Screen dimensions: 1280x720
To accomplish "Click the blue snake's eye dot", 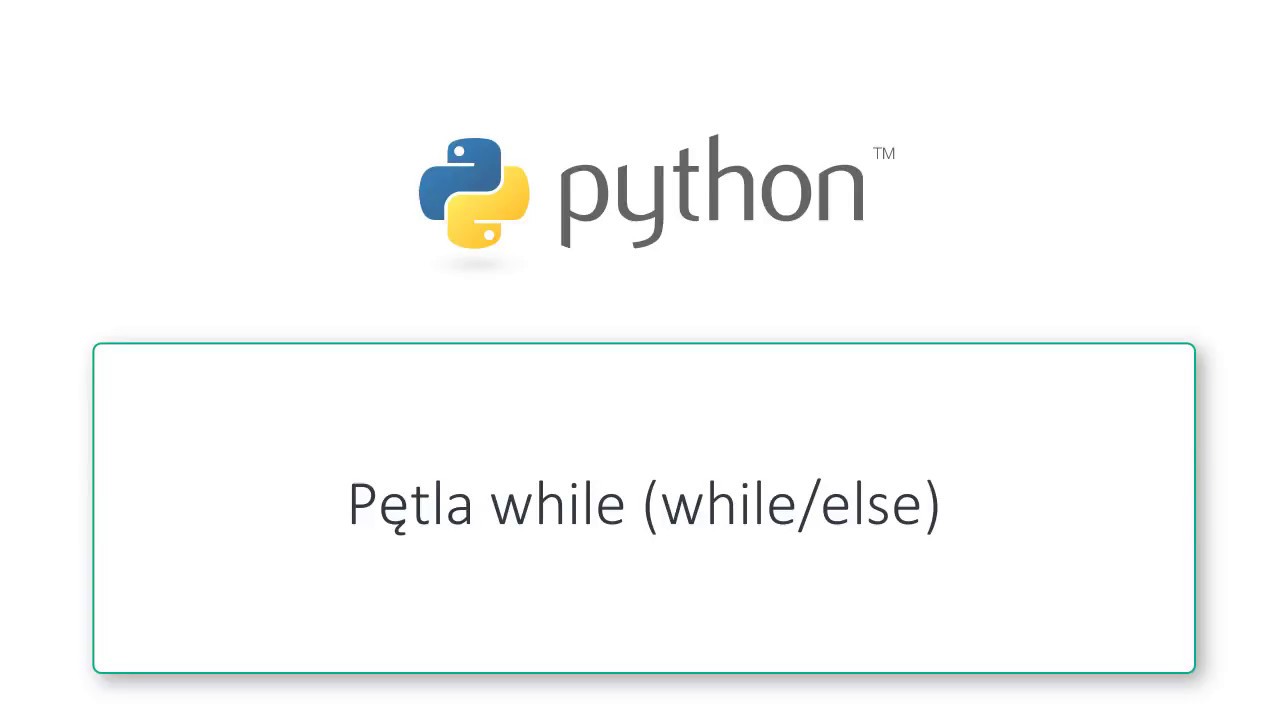I will point(458,153).
